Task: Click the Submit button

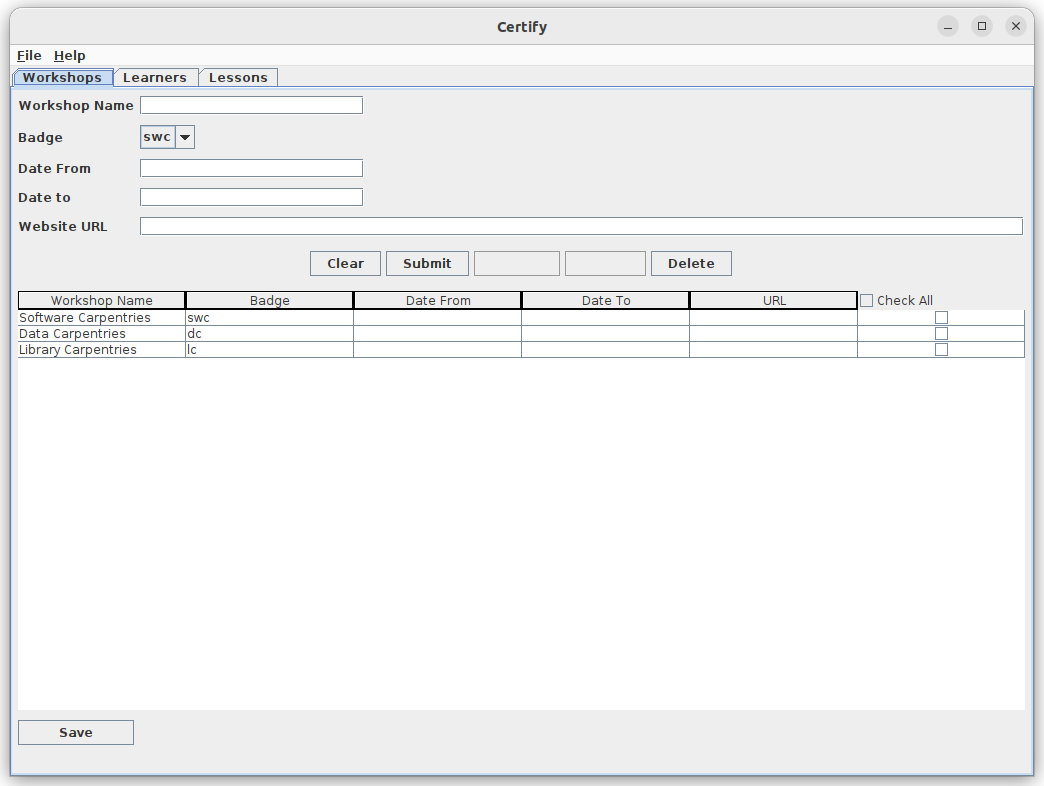Action: click(427, 264)
